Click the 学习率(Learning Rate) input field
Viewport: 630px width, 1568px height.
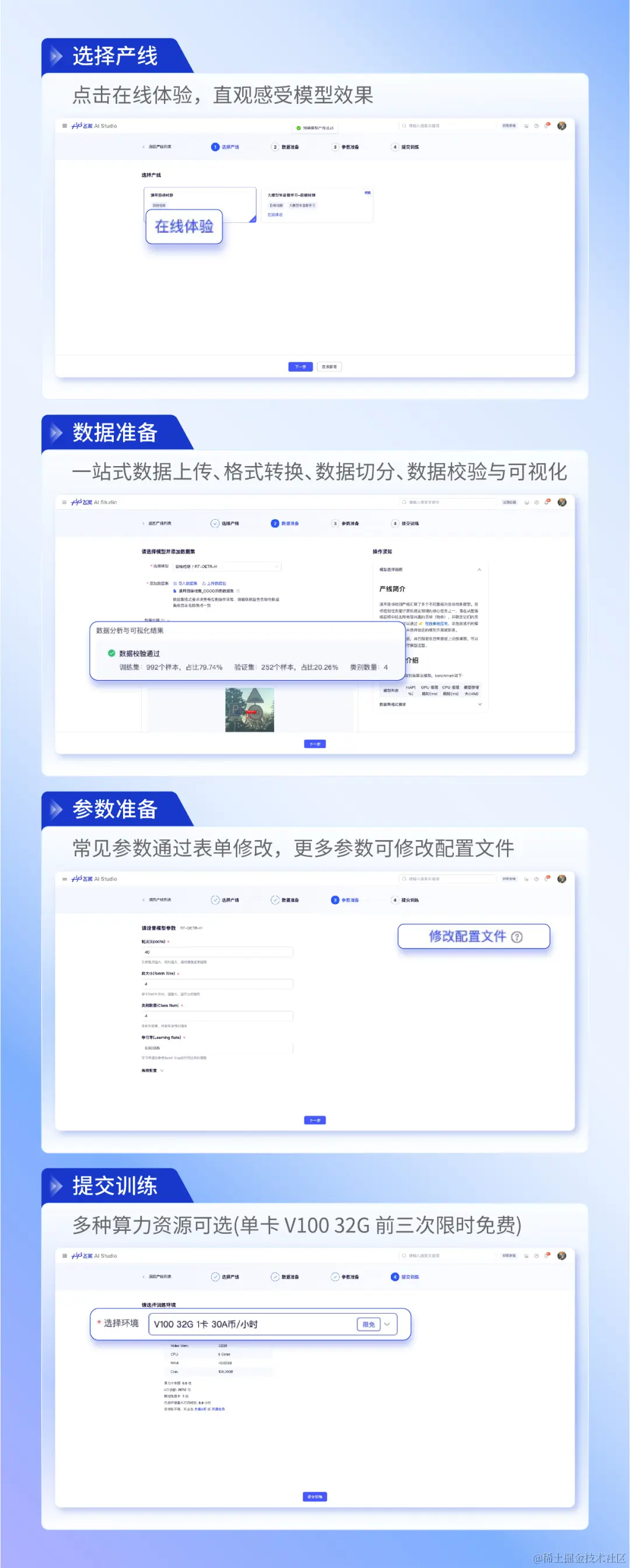(x=218, y=1048)
